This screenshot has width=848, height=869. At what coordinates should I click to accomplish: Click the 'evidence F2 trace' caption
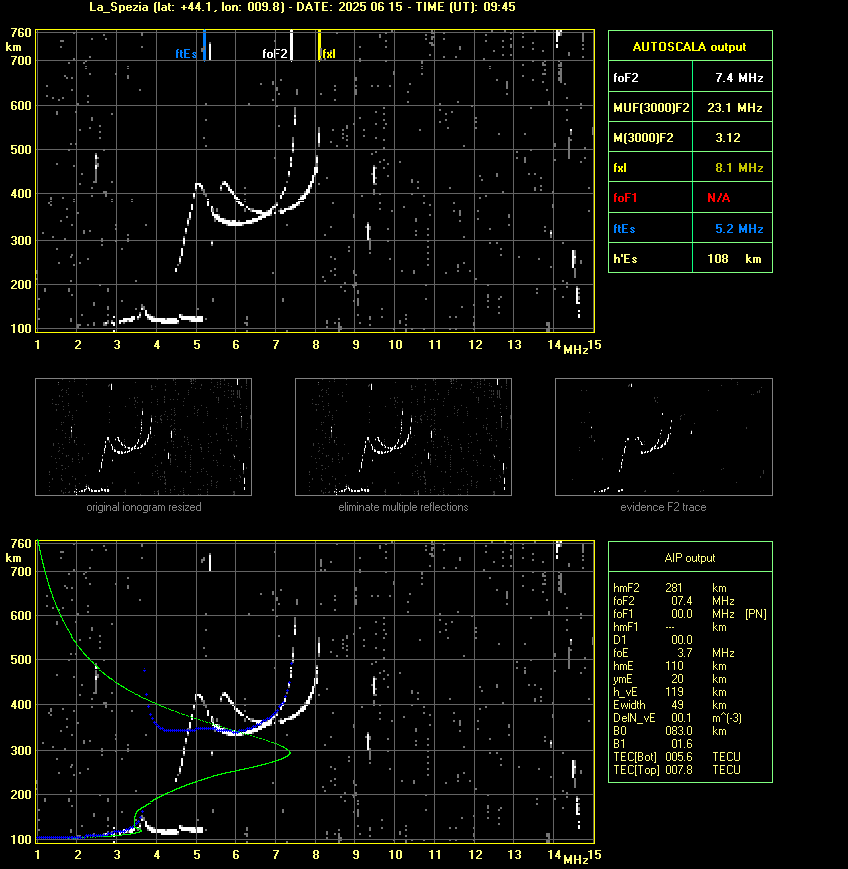[663, 507]
